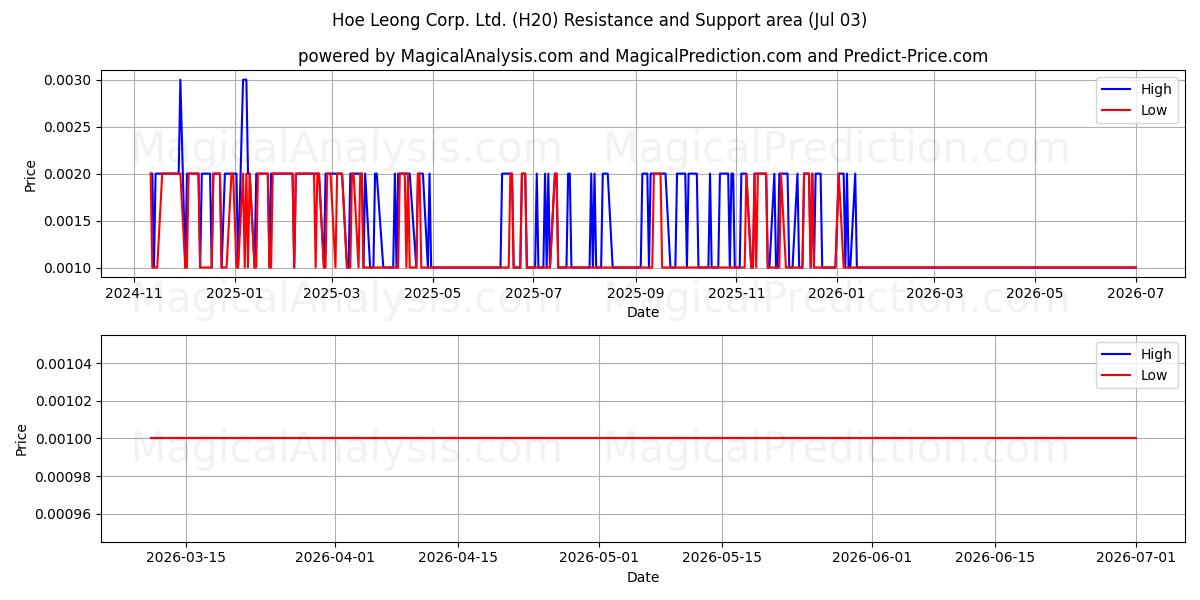Click the top chart y-axis value 0.0015
Viewport: 1200px width, 600px height.
(x=69, y=221)
